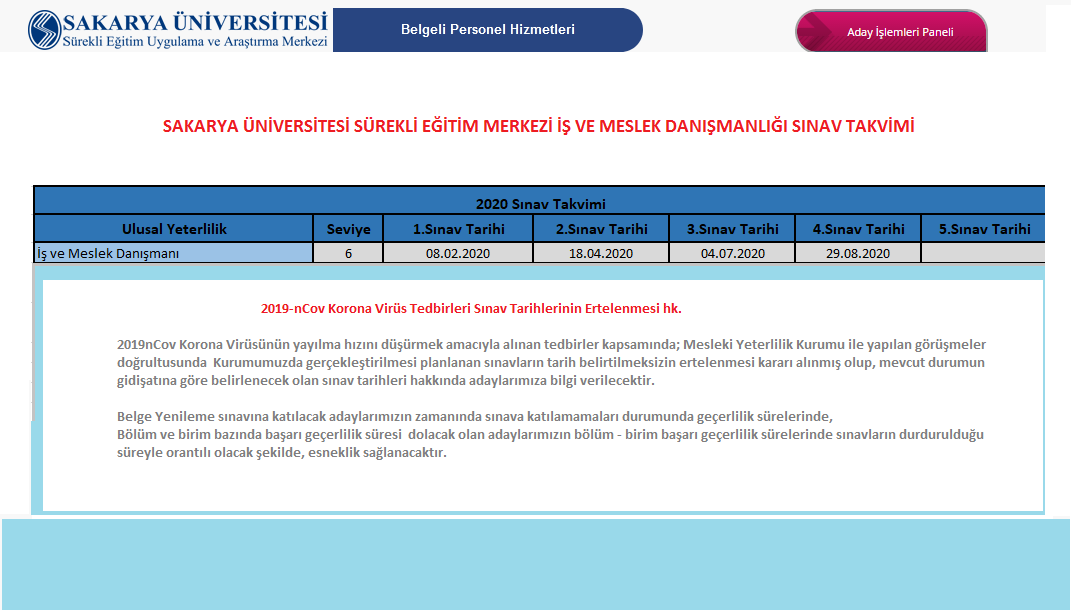This screenshot has height=610, width=1071.
Task: Click the 2.Sınav Tarihi column header
Action: 601,229
